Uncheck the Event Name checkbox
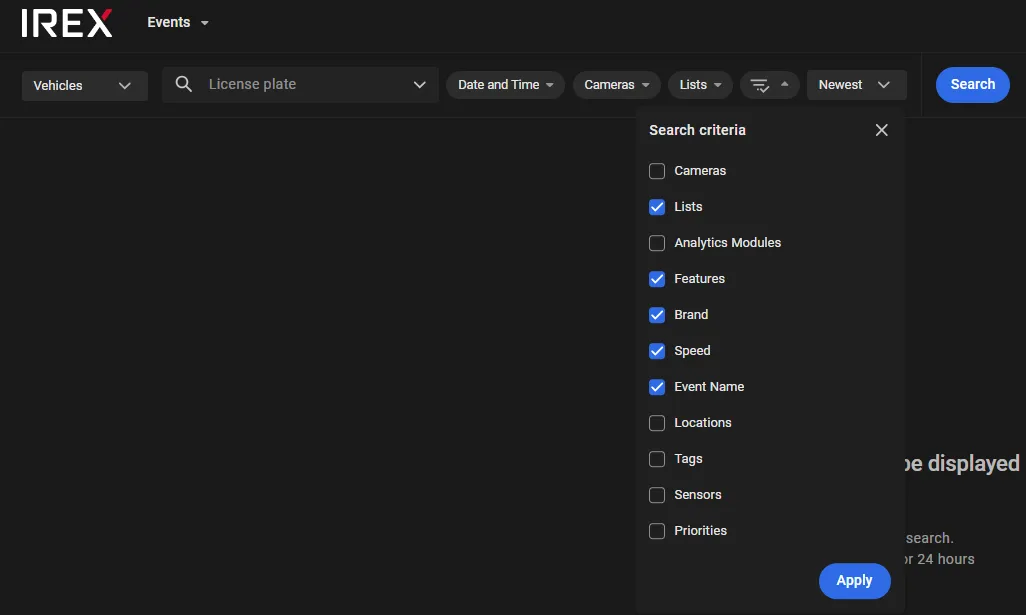Image resolution: width=1026 pixels, height=615 pixels. point(657,387)
